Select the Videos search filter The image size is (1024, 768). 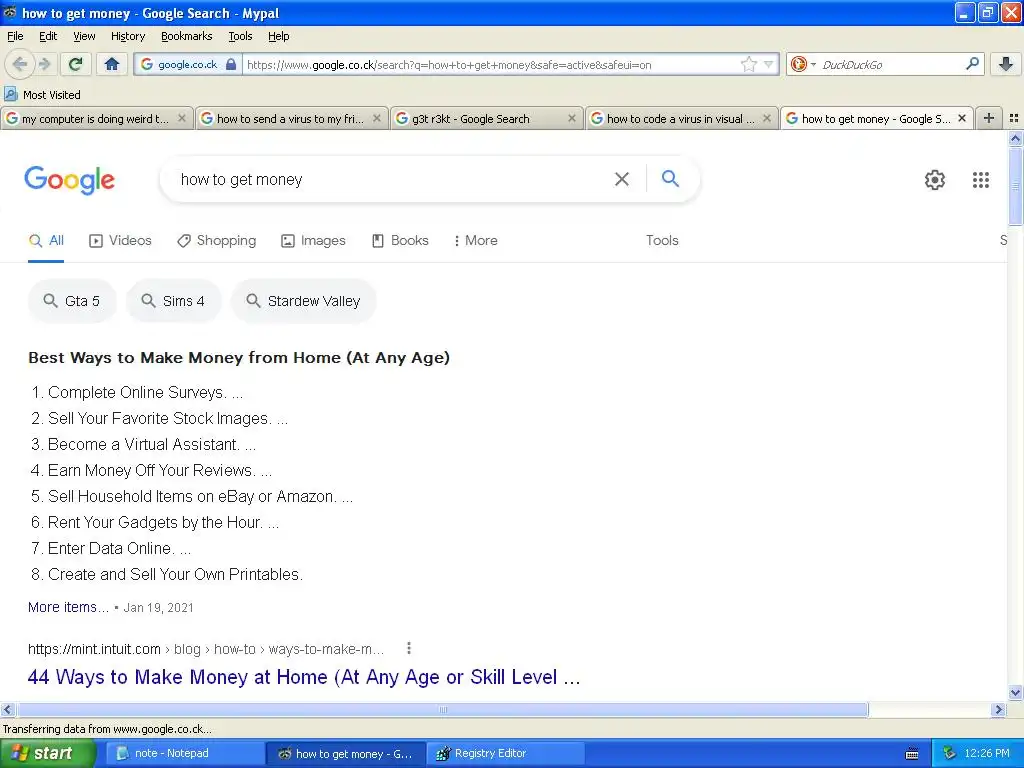pos(120,240)
